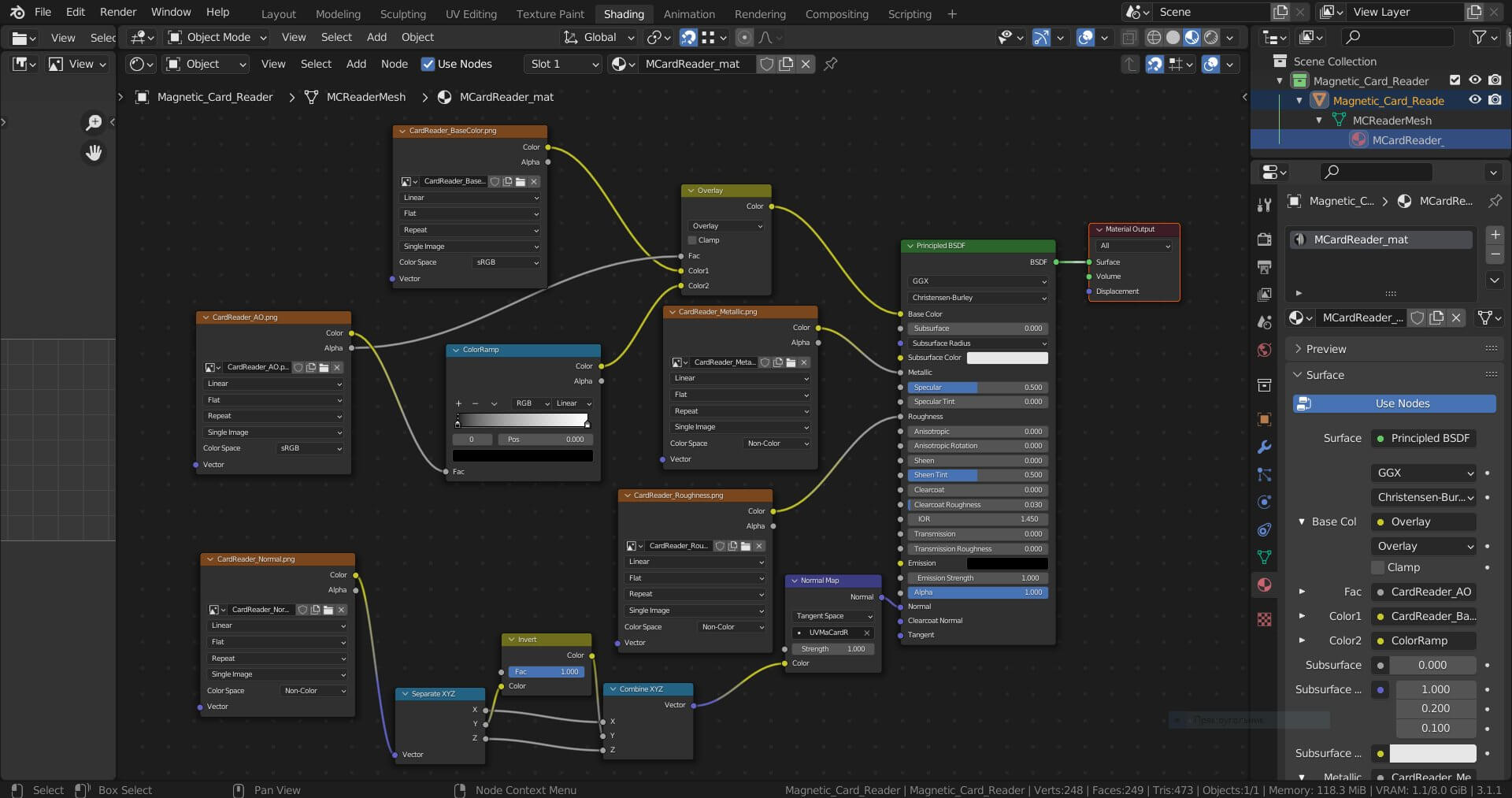
Task: Expand the Preview panel
Action: click(x=1326, y=349)
